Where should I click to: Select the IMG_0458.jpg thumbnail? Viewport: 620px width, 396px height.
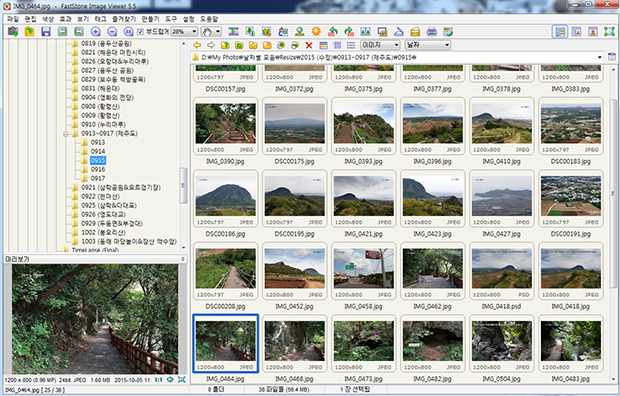(x=363, y=271)
